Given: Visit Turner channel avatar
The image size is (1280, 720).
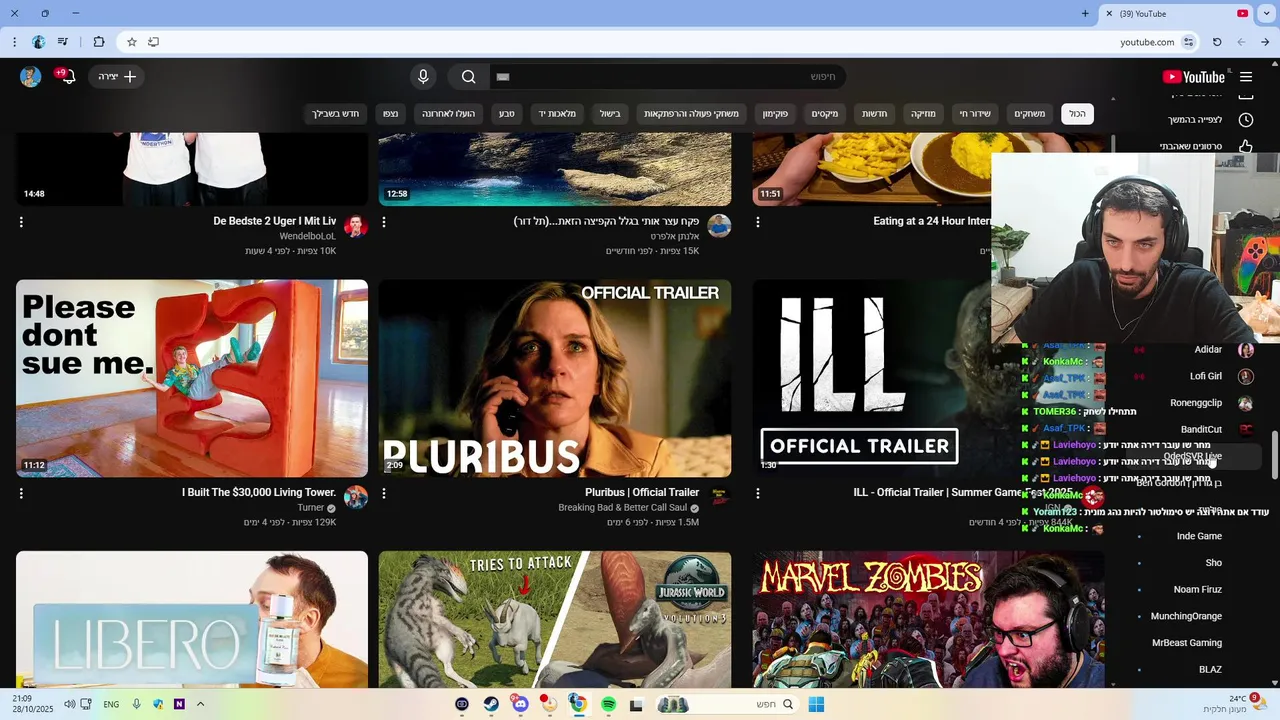Looking at the screenshot, I should pyautogui.click(x=356, y=498).
